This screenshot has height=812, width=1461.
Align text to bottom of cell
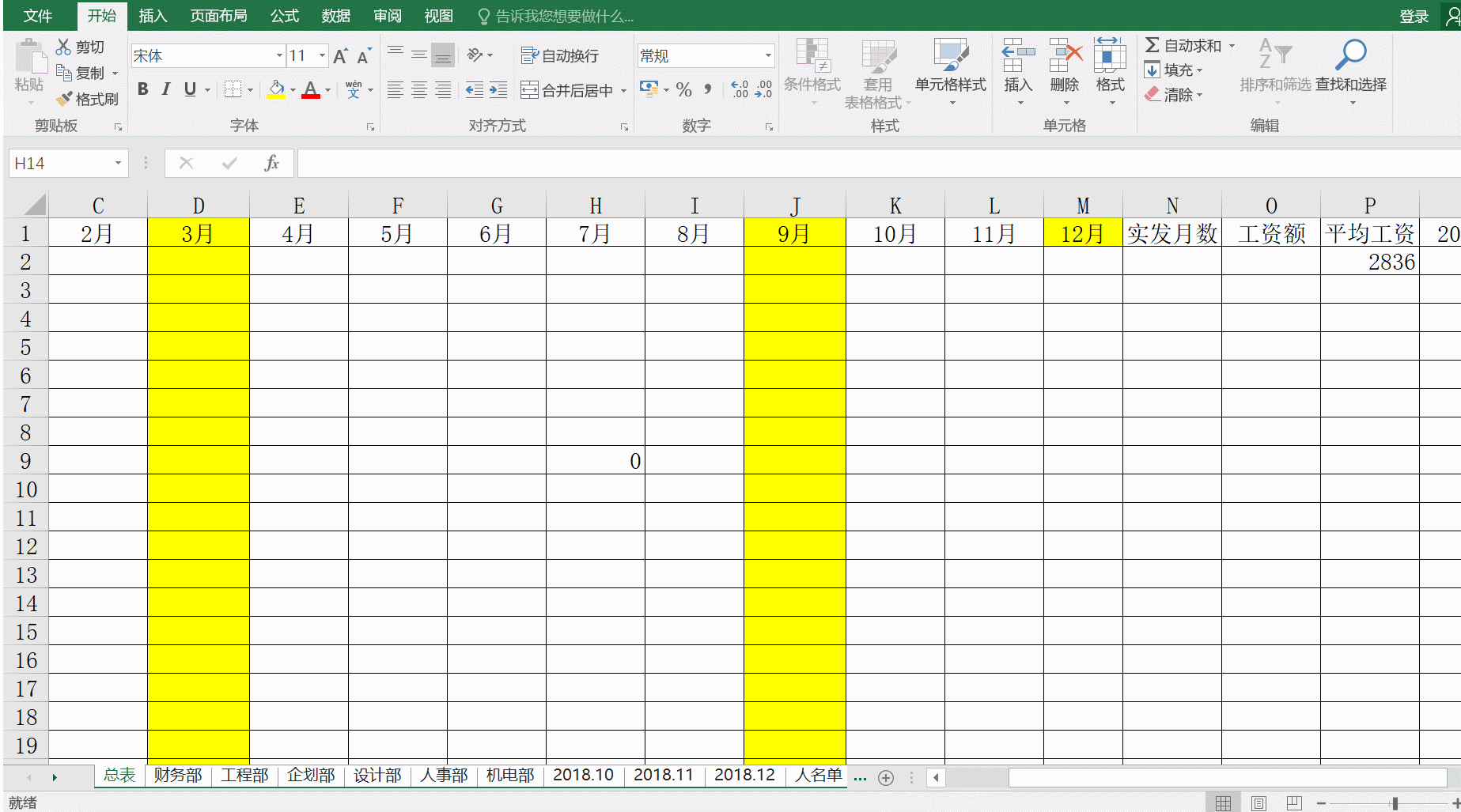click(443, 55)
